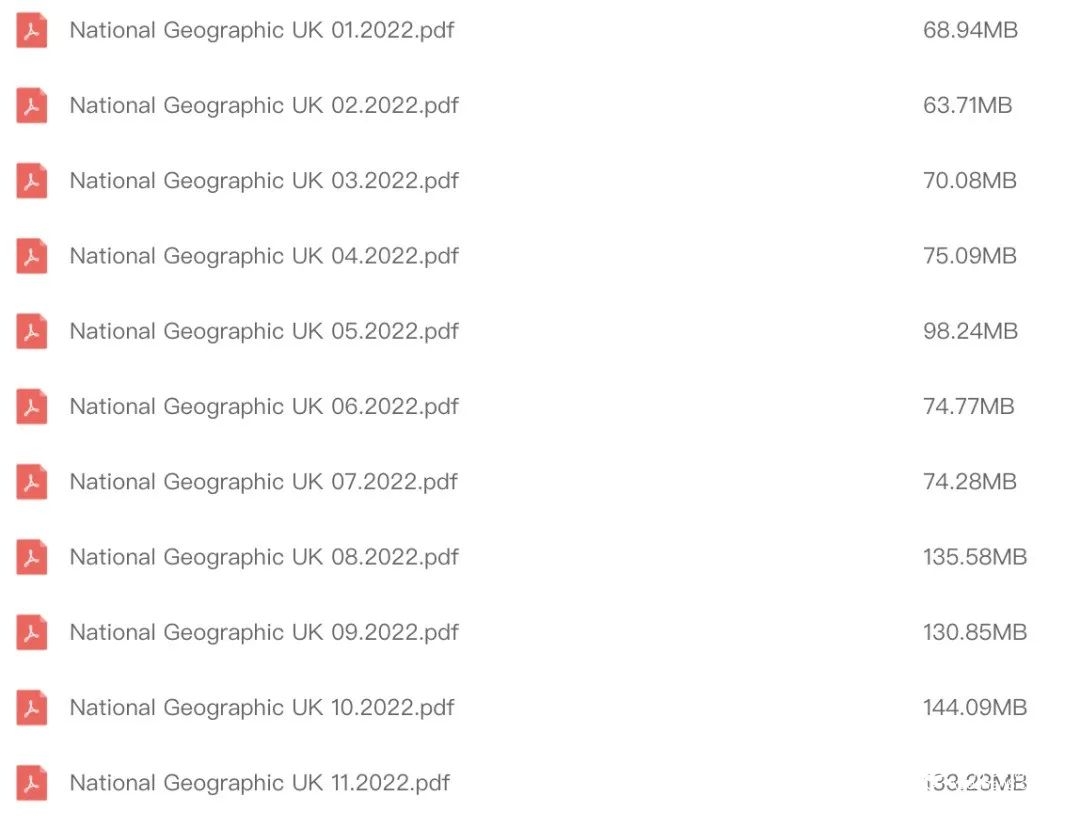The height and width of the screenshot is (821, 1080).
Task: Open National Geographic UK 01.2022.pdf file name
Action: click(261, 31)
